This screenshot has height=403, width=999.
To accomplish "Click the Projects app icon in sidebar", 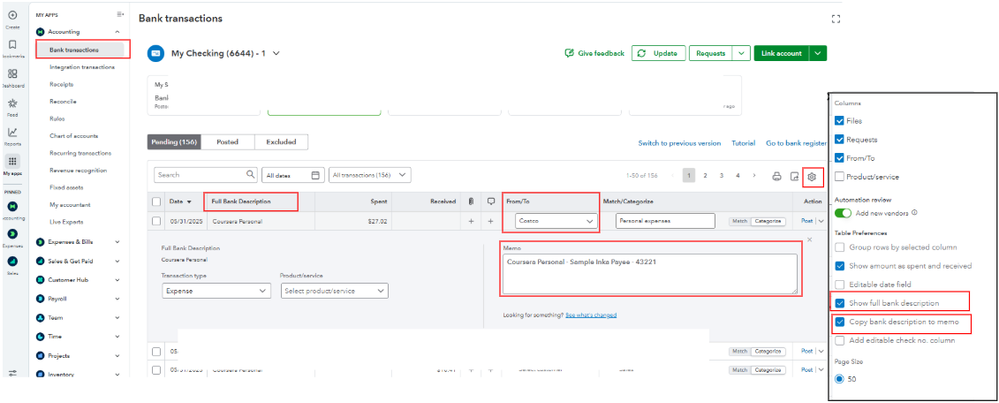I will click(x=40, y=356).
